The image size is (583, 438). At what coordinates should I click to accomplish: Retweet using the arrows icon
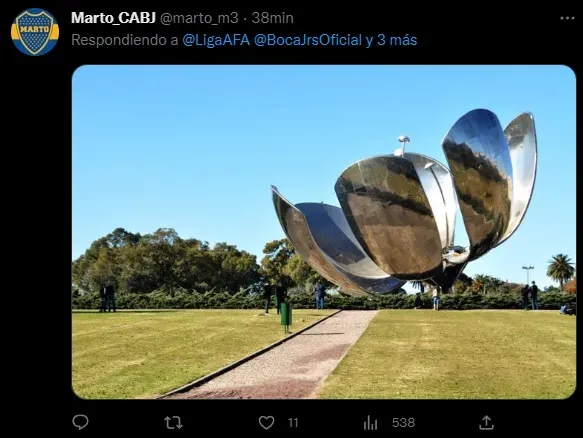(x=173, y=423)
